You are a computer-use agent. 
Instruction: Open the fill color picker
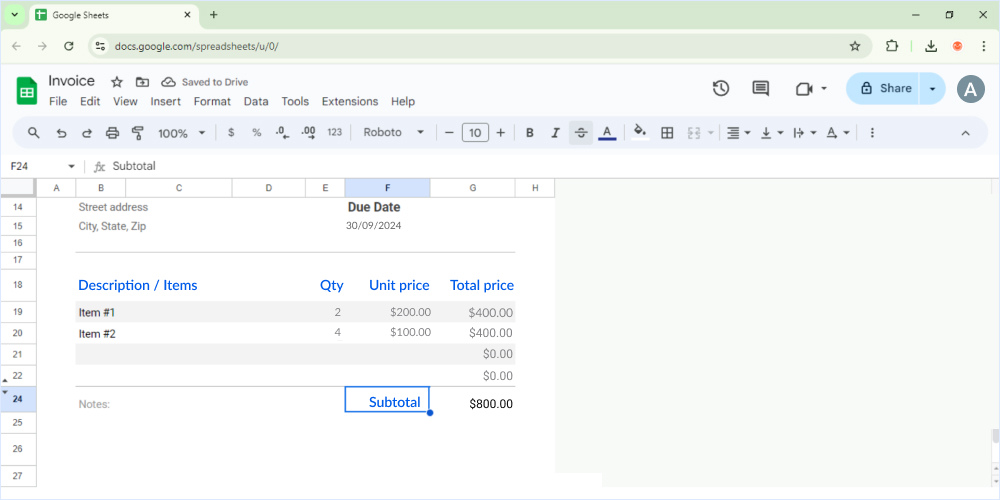(x=640, y=133)
